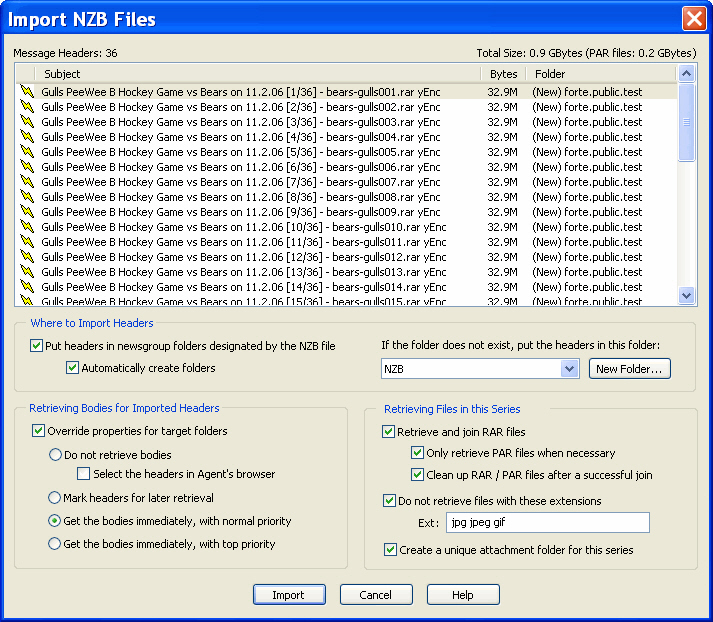Disable Create a unique attachment folder option
The height and width of the screenshot is (622, 713).
[x=390, y=550]
